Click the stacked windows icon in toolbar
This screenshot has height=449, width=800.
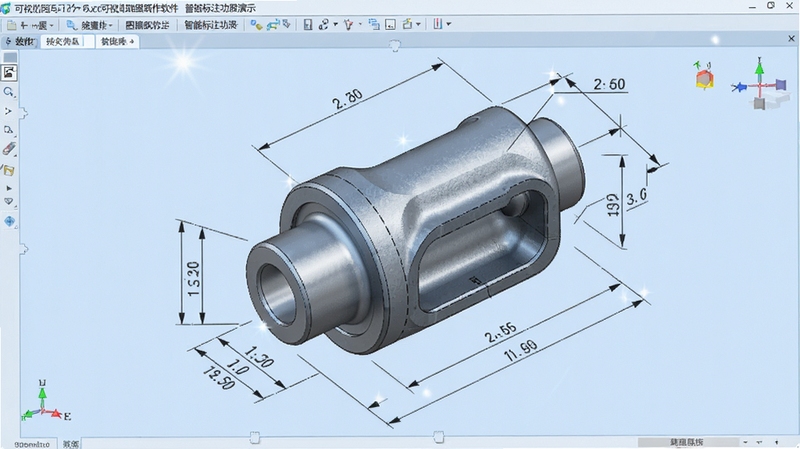[x=374, y=24]
